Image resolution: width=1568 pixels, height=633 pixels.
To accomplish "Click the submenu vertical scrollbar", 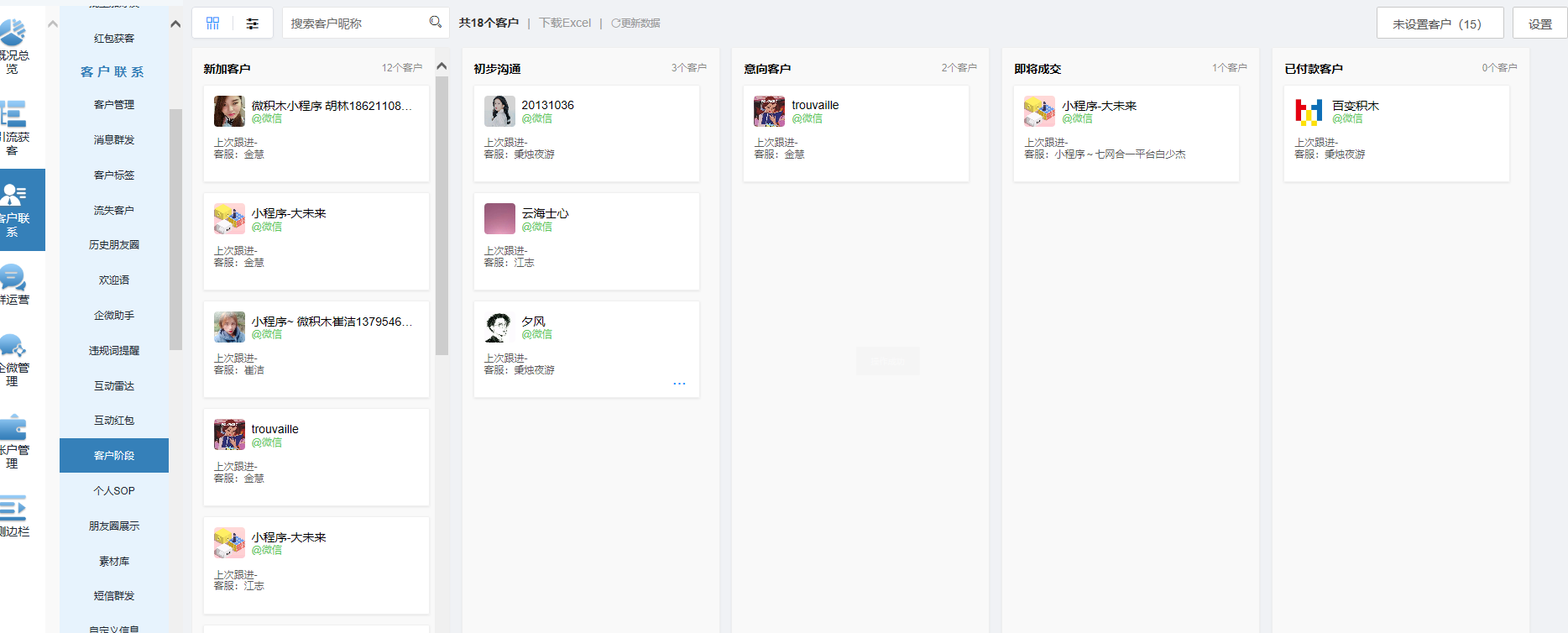I will [x=175, y=229].
